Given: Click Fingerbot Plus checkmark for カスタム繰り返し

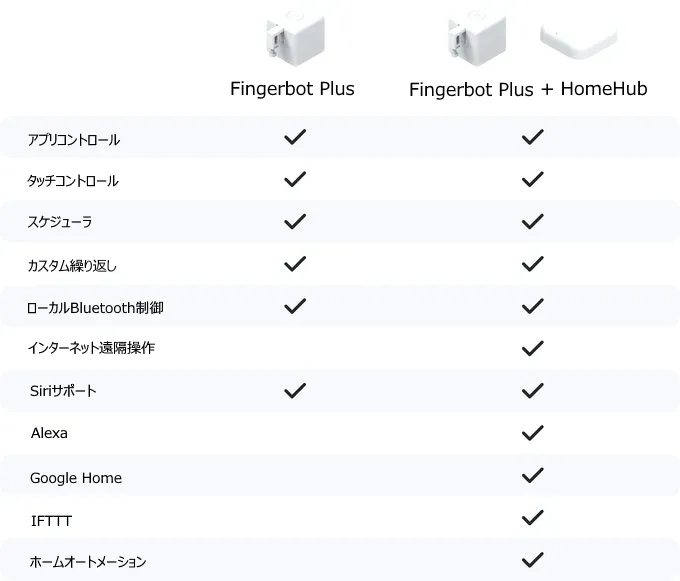Looking at the screenshot, I should coord(294,264).
